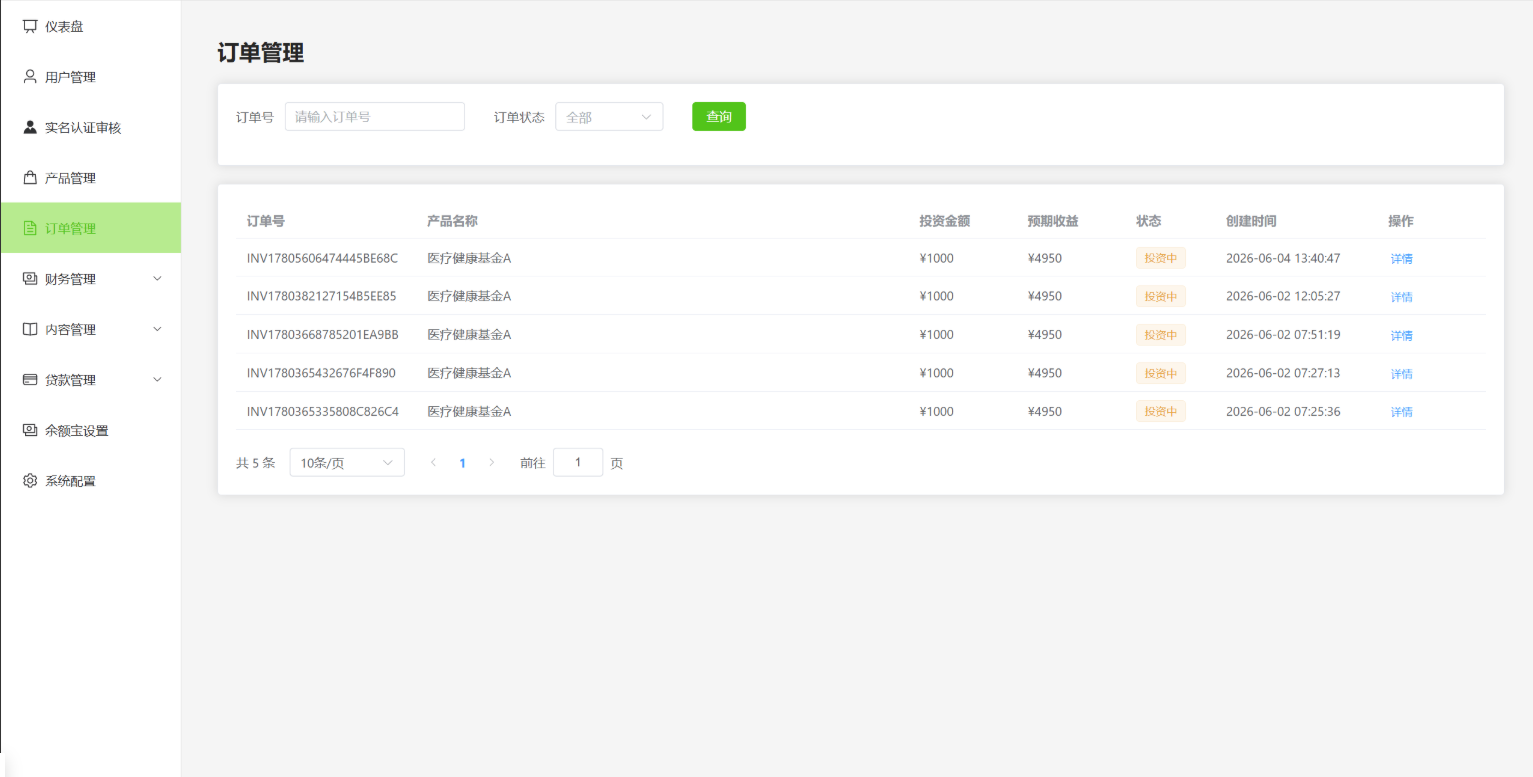Click the money icon beside 财务管理
1533x777 pixels.
coord(30,279)
